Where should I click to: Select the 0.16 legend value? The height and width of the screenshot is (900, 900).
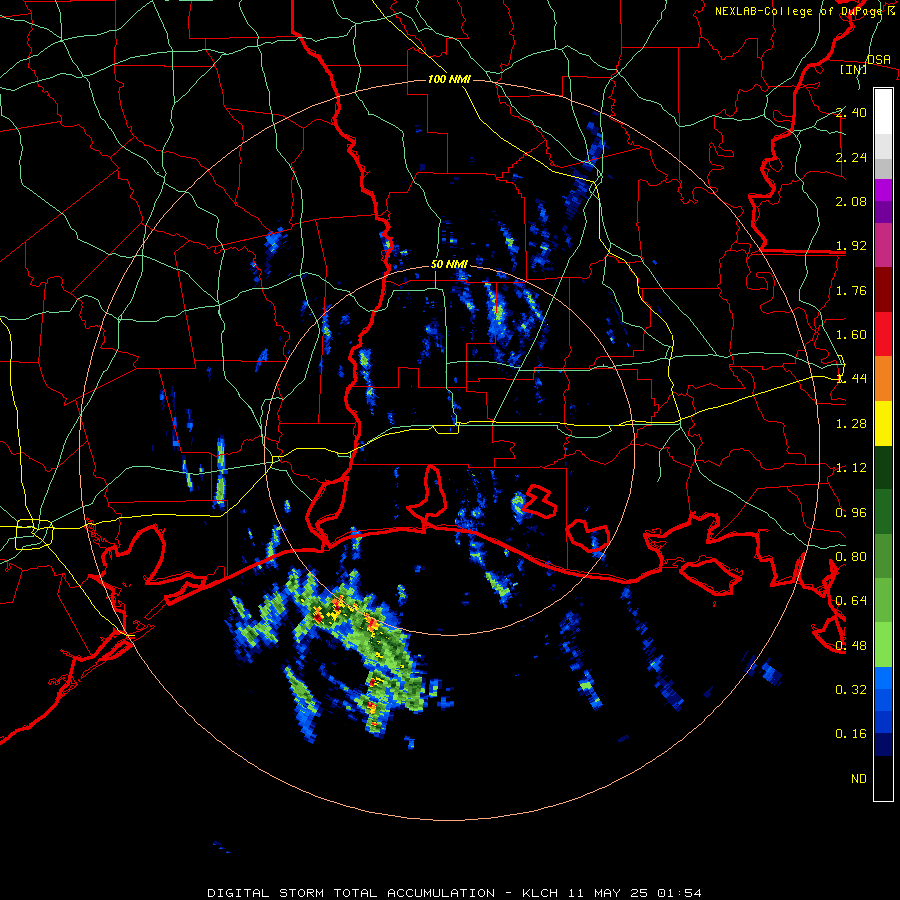pos(851,734)
